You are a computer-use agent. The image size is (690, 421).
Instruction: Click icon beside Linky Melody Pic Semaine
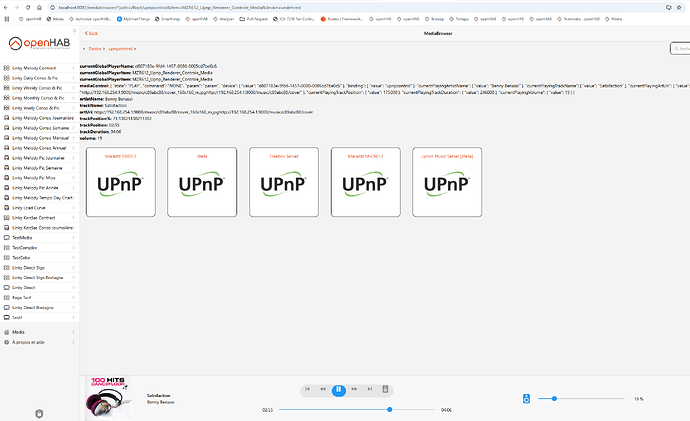click(x=7, y=168)
